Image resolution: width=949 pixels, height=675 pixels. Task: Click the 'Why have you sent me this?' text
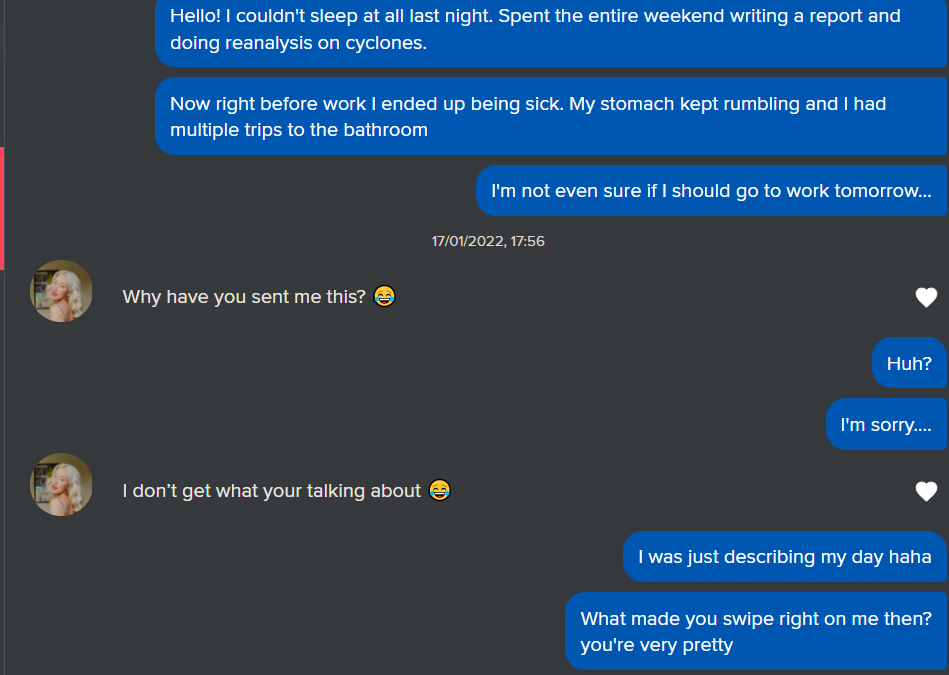[x=244, y=297]
